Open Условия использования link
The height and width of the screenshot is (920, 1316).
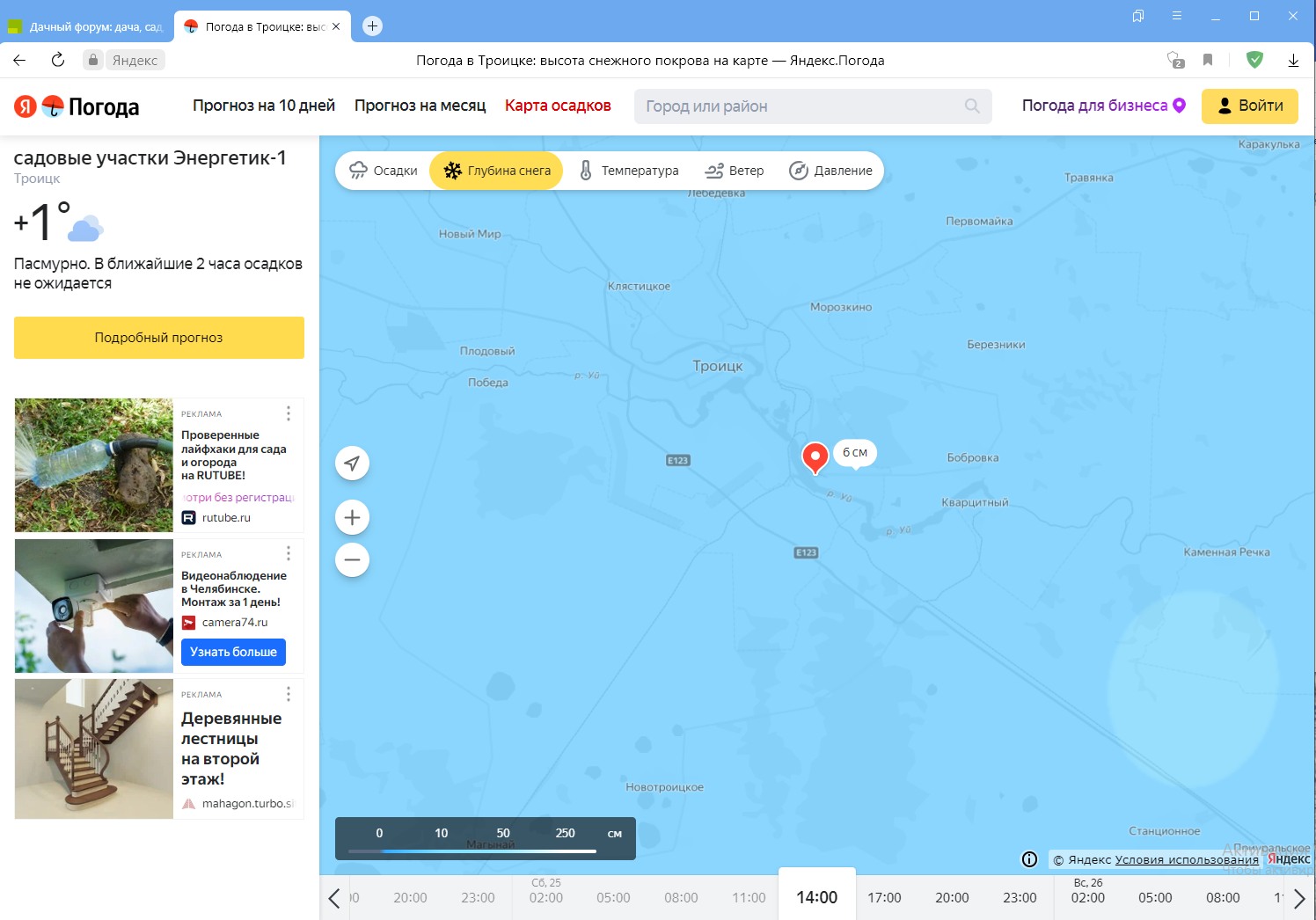tap(1187, 860)
